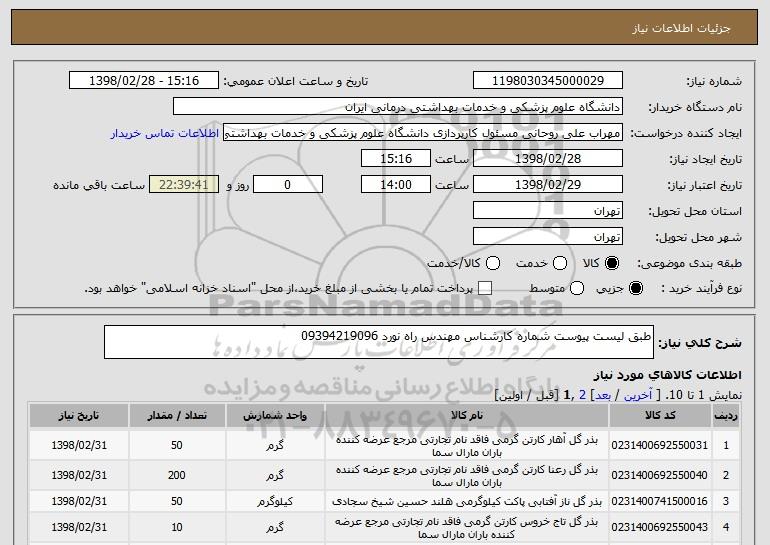Click the remaining time 22:39:41 field

184,185
